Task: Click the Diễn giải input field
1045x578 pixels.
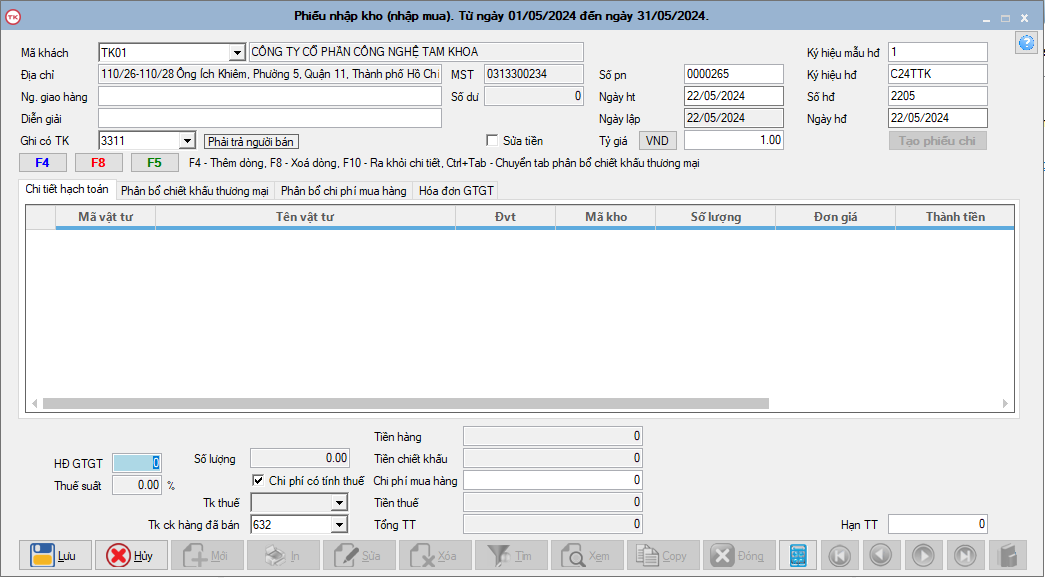Action: 269,118
